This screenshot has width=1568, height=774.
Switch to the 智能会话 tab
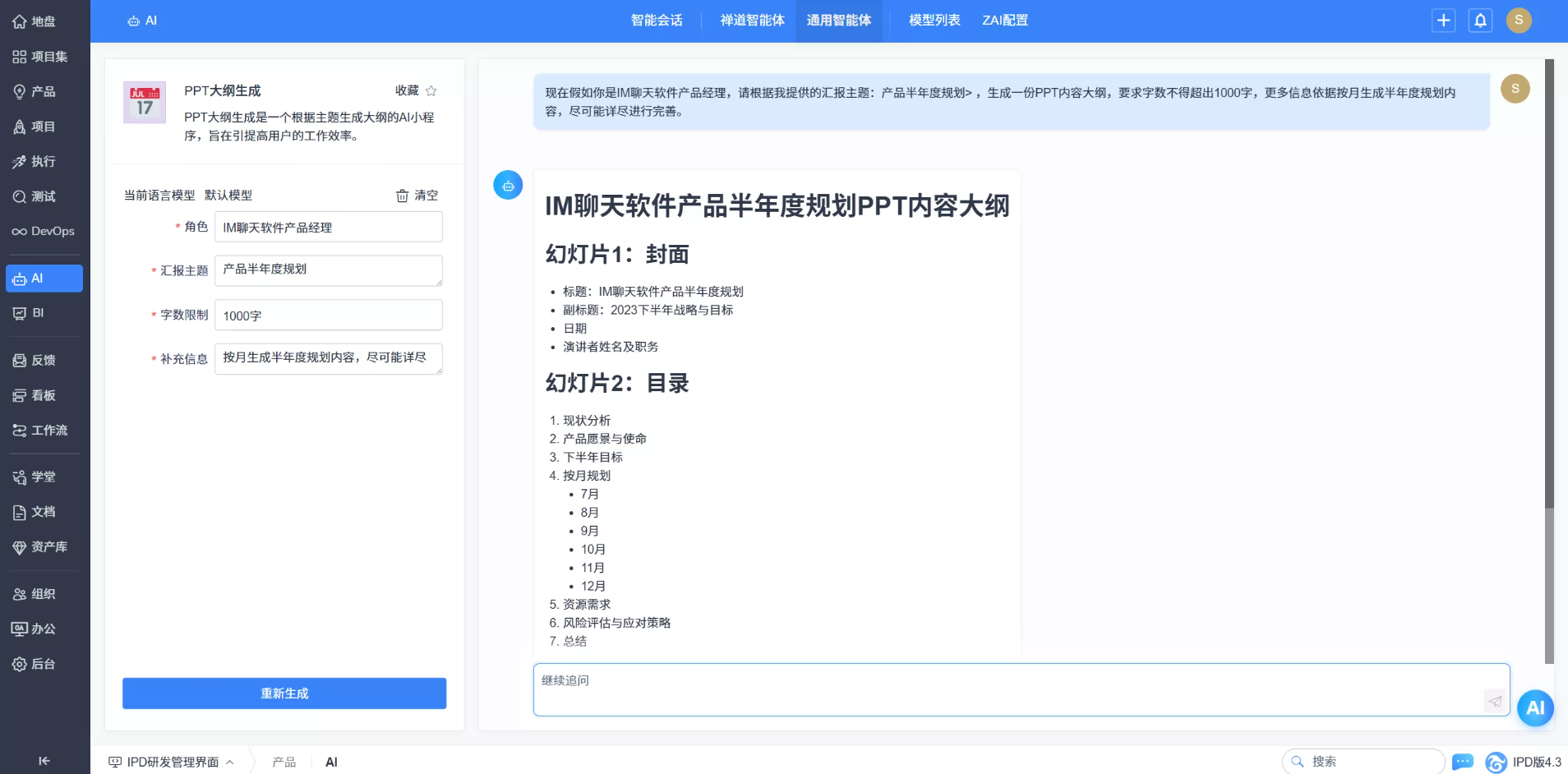click(657, 20)
